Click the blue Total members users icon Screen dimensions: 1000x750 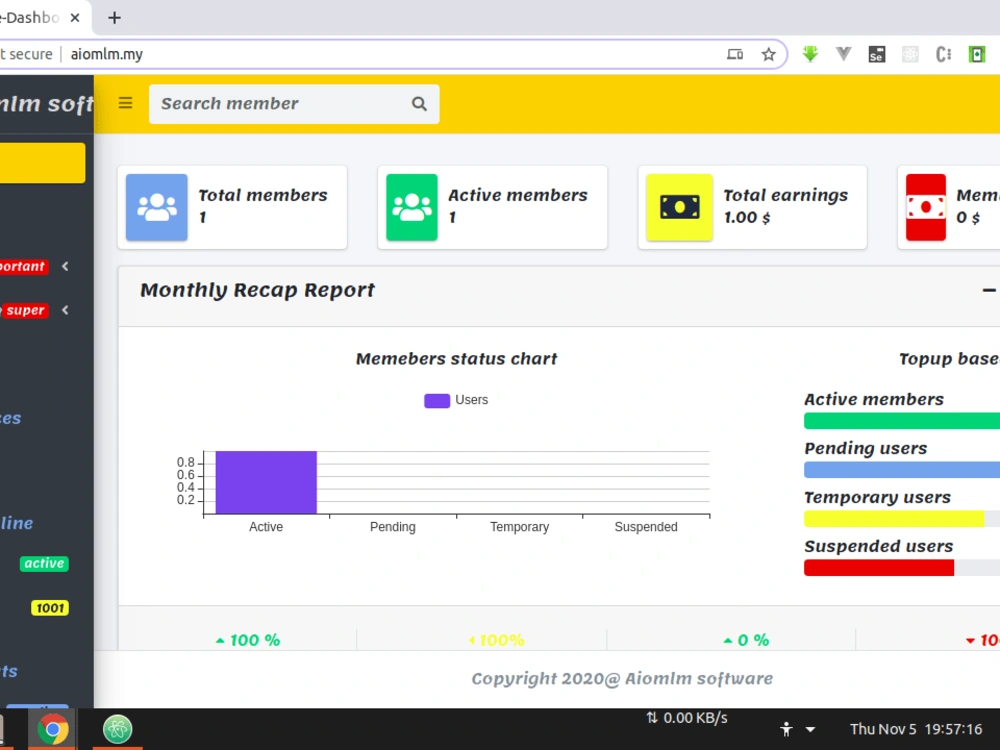point(156,207)
